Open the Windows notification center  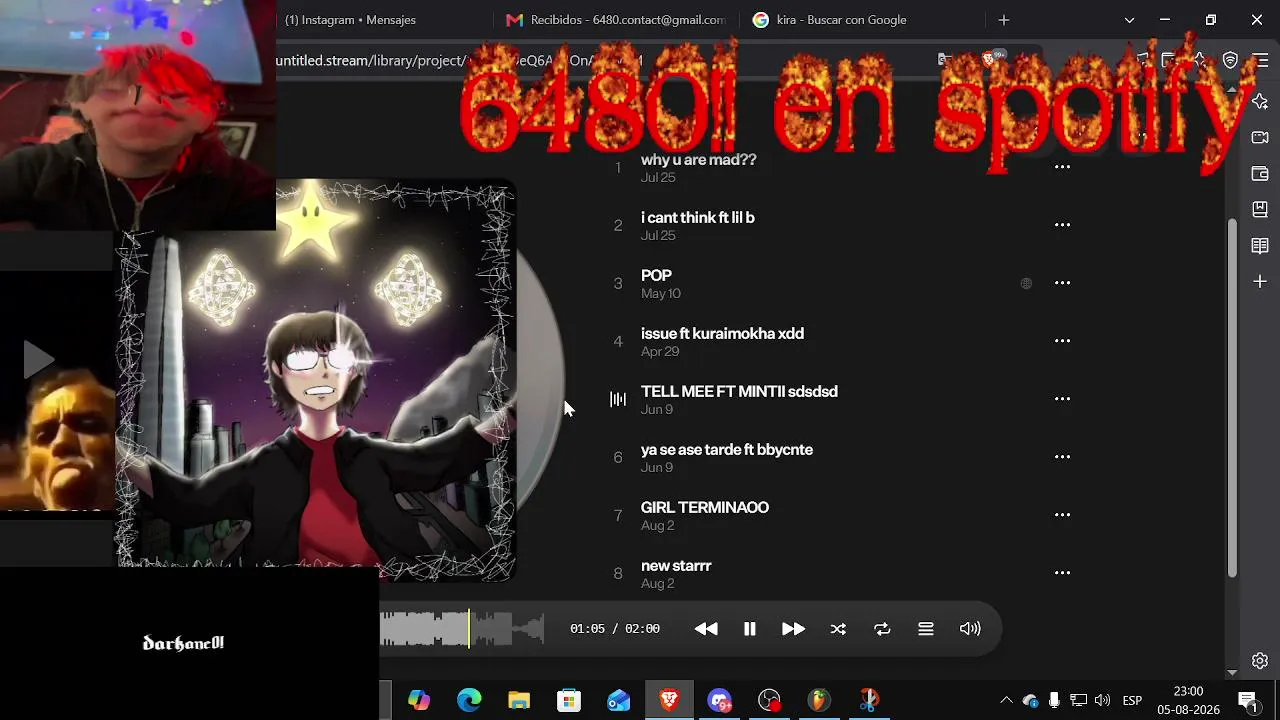(x=1248, y=700)
